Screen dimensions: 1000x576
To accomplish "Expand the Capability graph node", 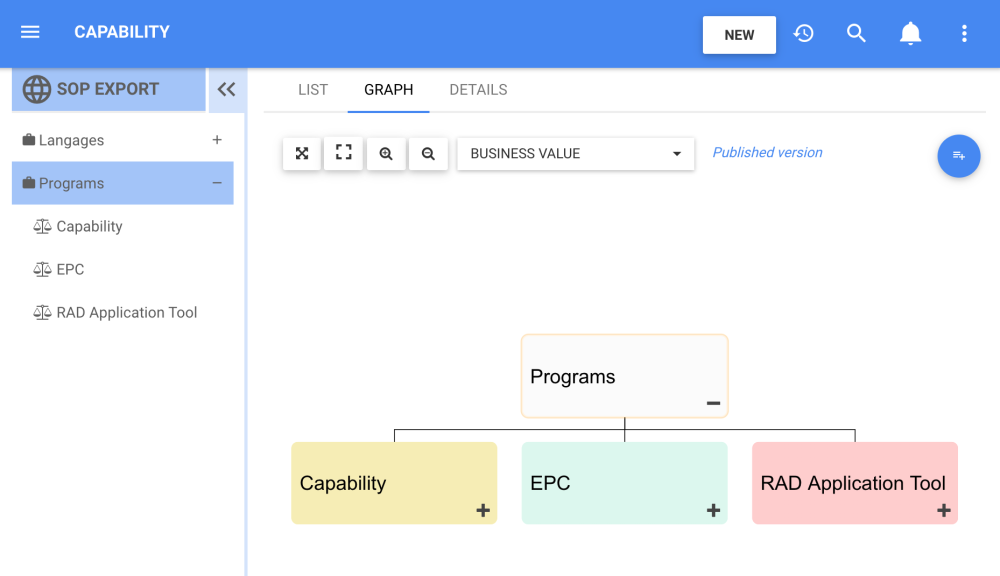I will tap(483, 510).
